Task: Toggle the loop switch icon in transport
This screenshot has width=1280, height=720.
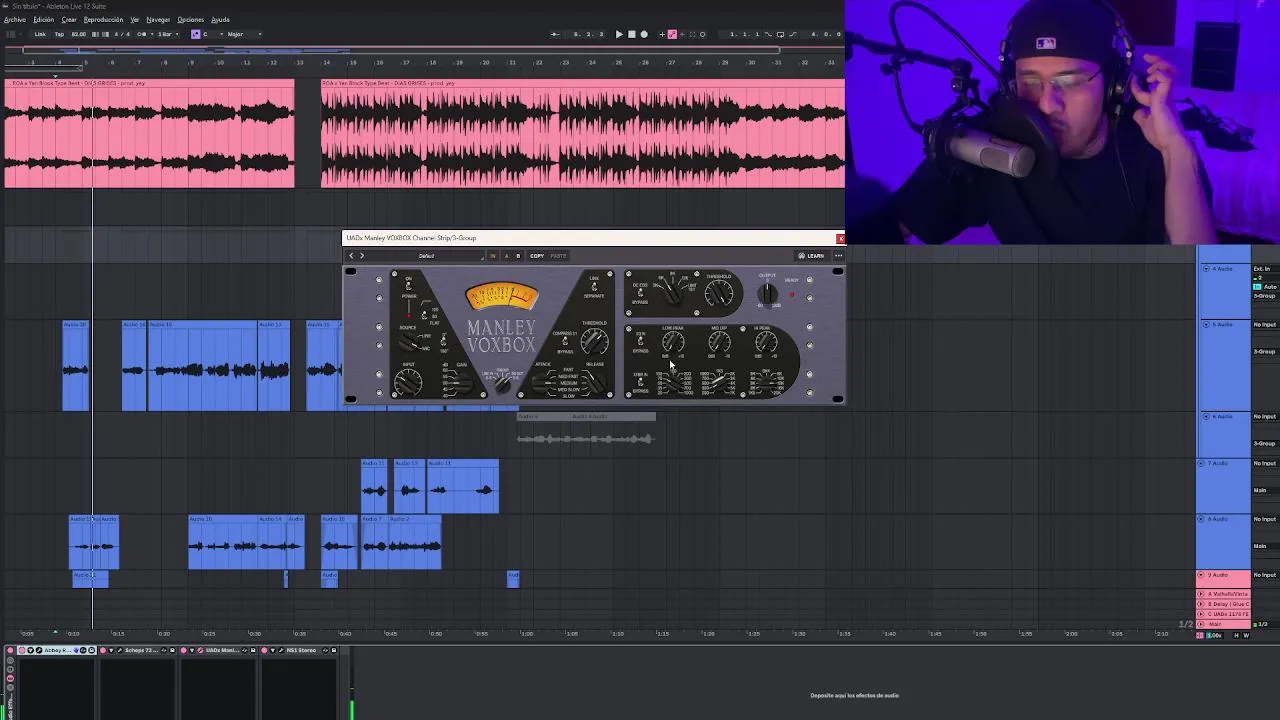Action: (x=780, y=34)
